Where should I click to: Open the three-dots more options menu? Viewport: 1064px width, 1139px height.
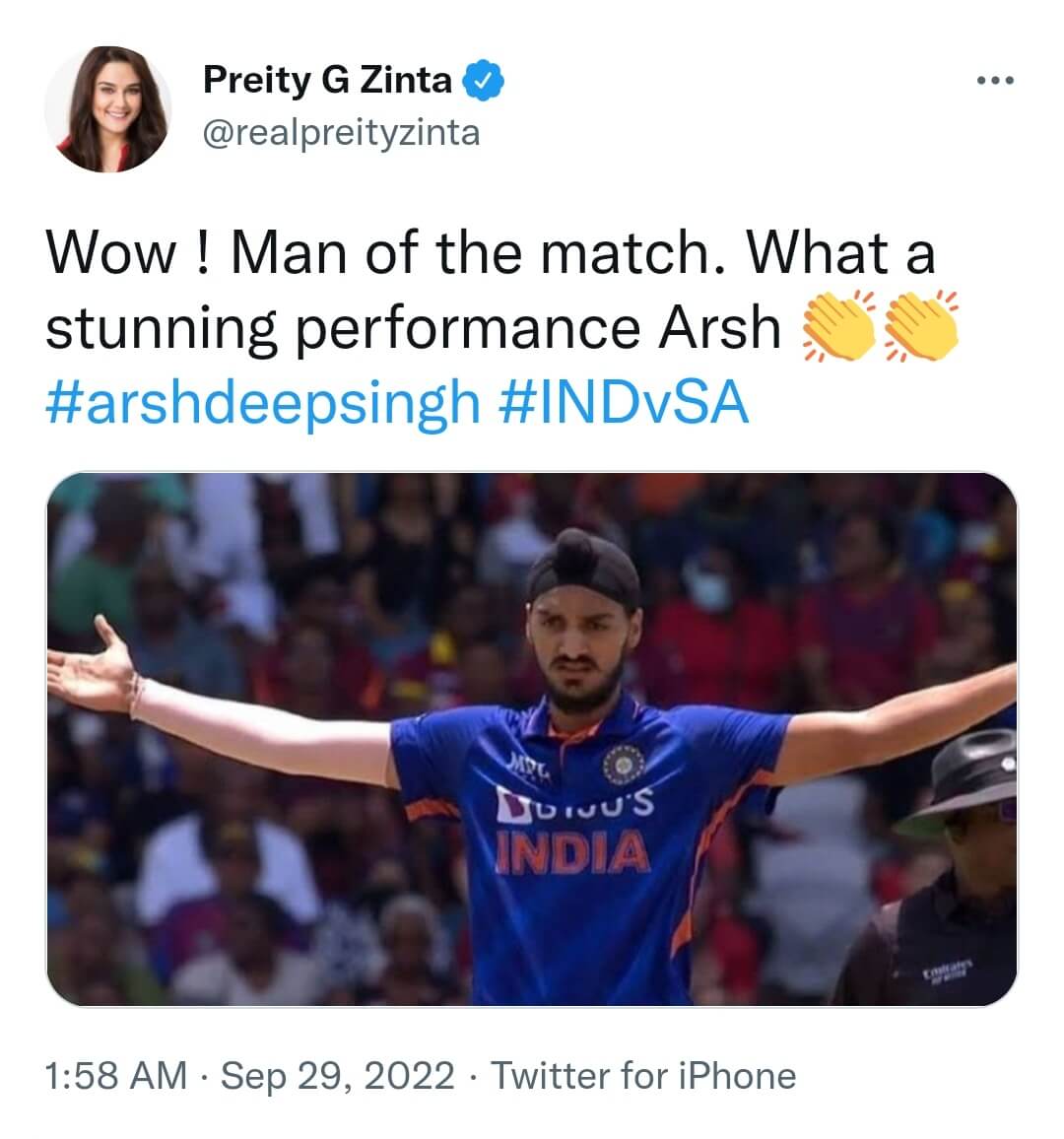(994, 81)
